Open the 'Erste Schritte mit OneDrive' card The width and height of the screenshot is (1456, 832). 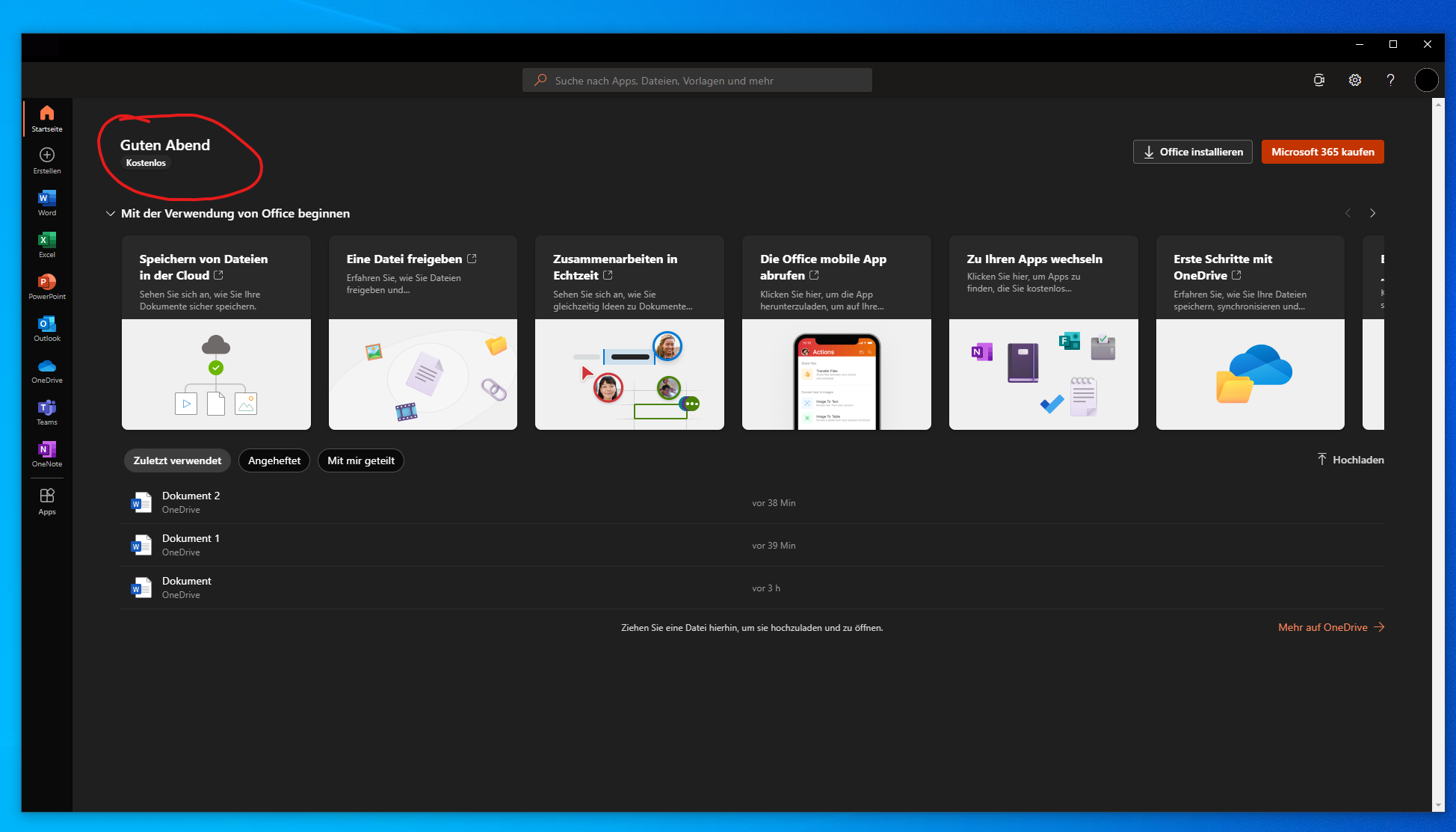(x=1250, y=333)
